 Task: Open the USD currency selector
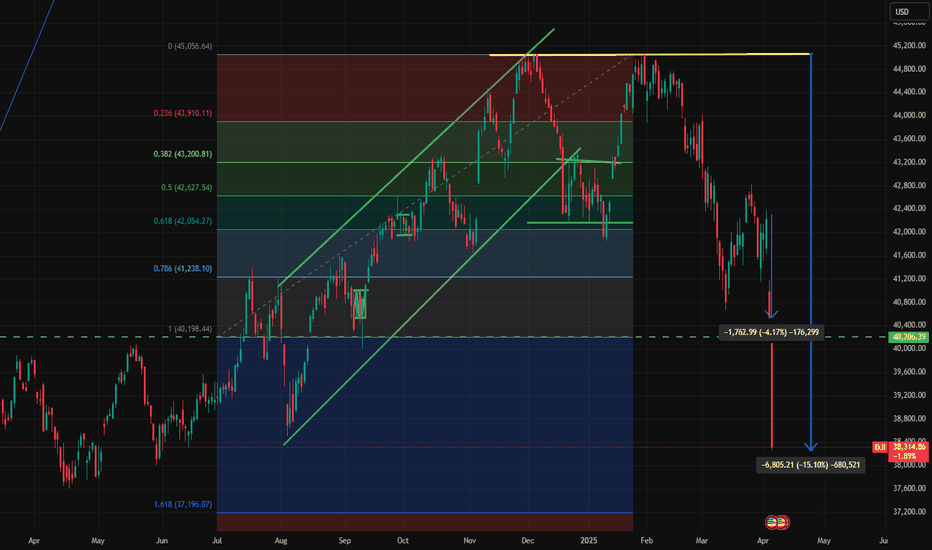[909, 11]
